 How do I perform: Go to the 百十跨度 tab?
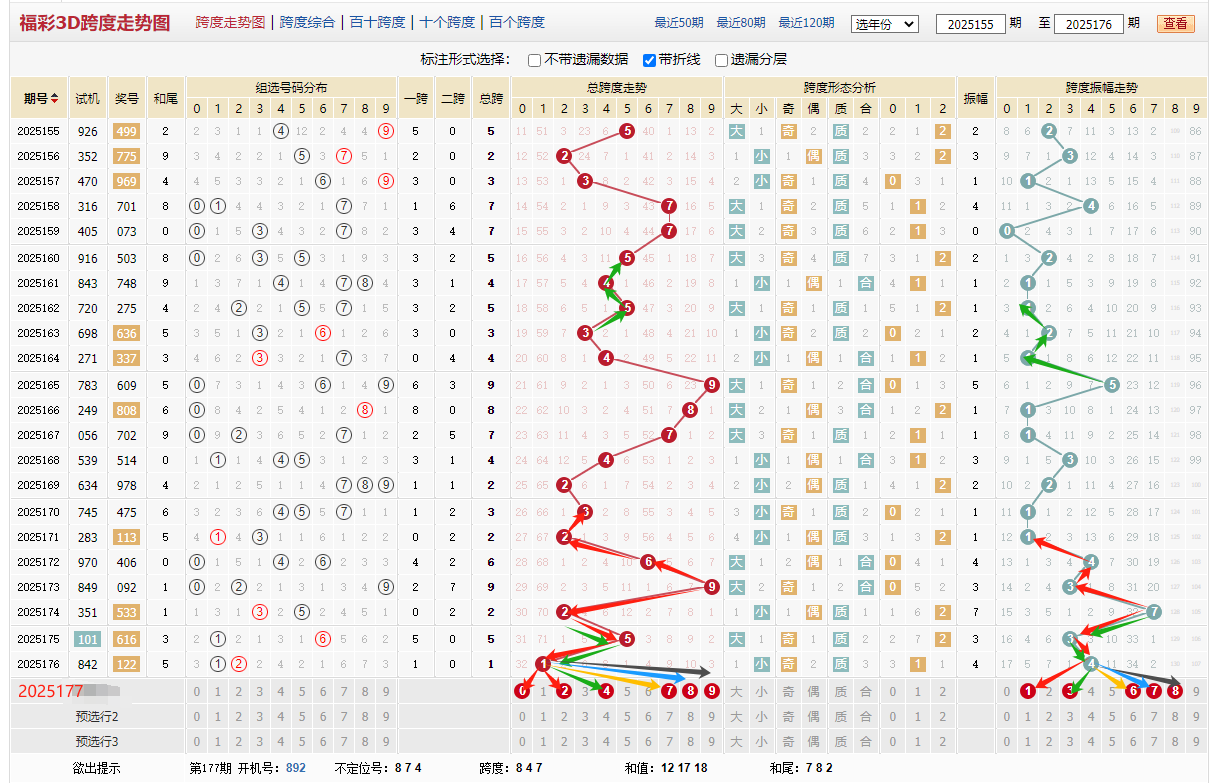tap(378, 22)
